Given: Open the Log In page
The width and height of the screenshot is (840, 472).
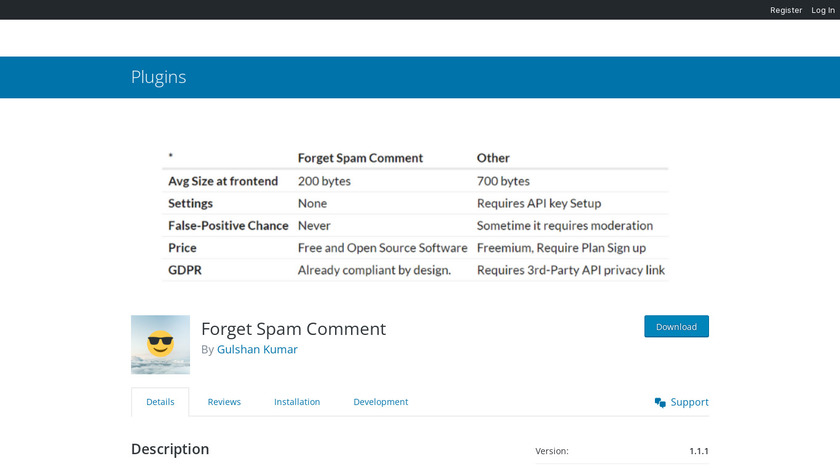Looking at the screenshot, I should (822, 10).
